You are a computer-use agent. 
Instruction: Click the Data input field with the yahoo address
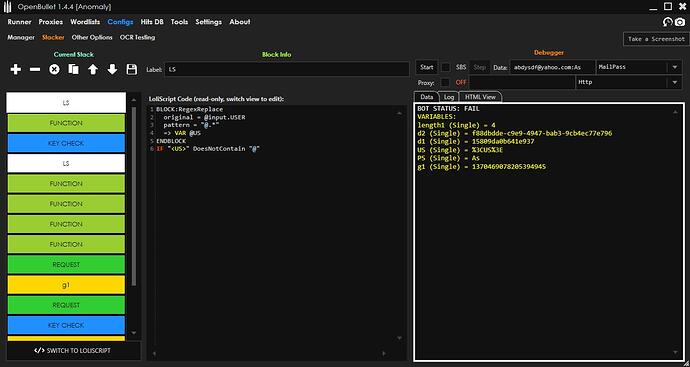coord(552,67)
